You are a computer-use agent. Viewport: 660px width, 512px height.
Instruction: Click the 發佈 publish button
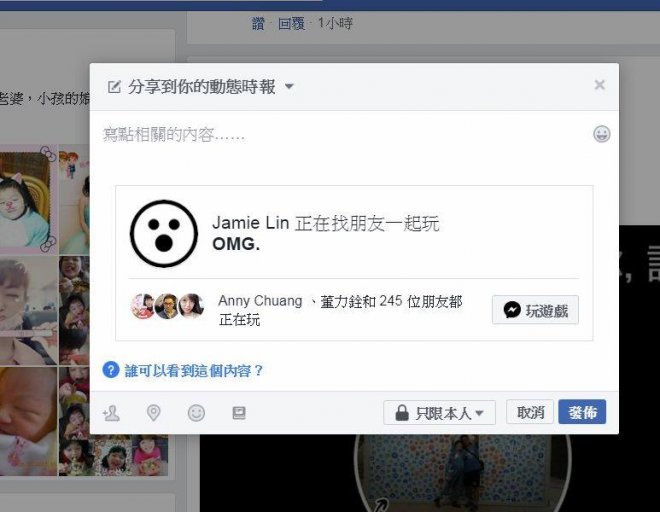582,412
